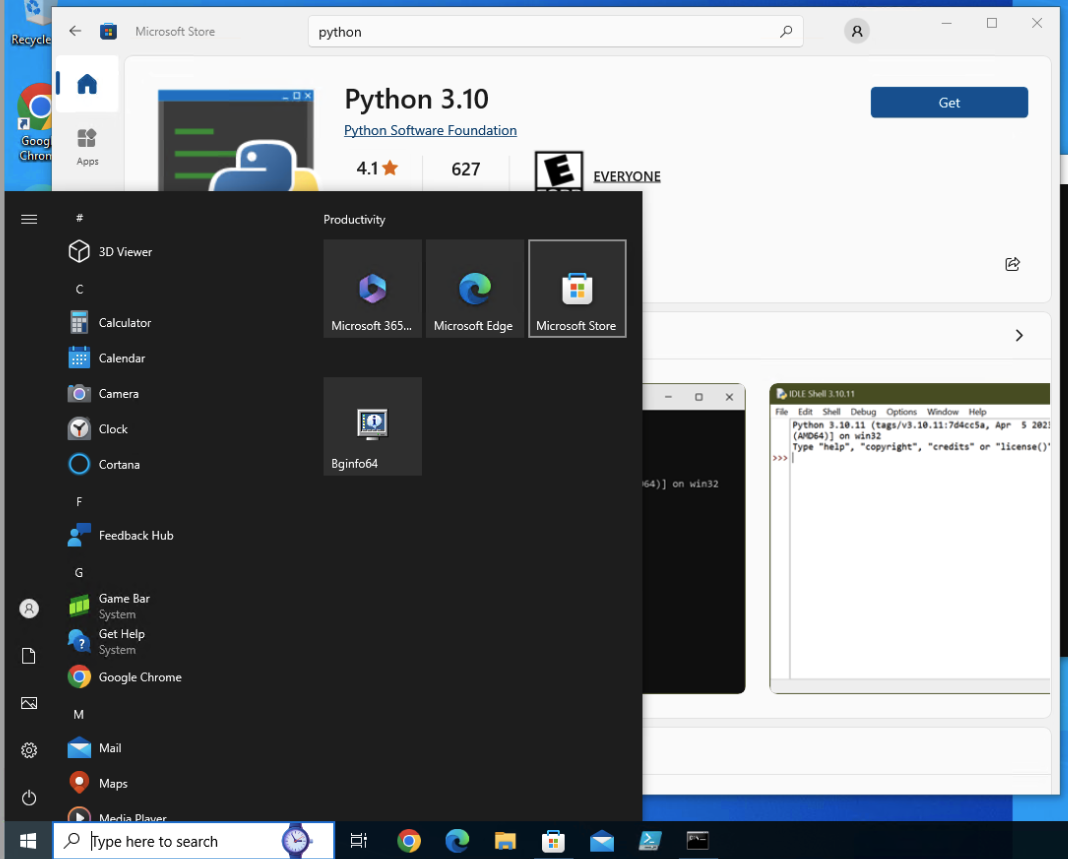Viewport: 1068px width, 859px height.
Task: Select the Home tab in Store sidebar
Action: (x=87, y=85)
